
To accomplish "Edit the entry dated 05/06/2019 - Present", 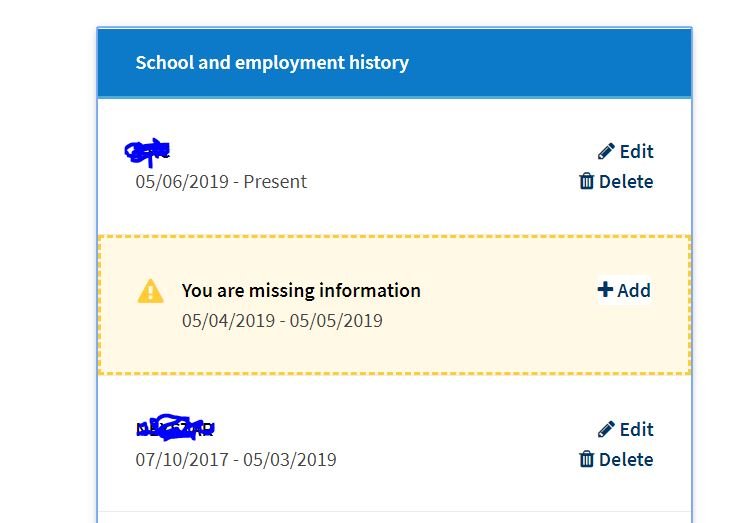I will (x=626, y=152).
